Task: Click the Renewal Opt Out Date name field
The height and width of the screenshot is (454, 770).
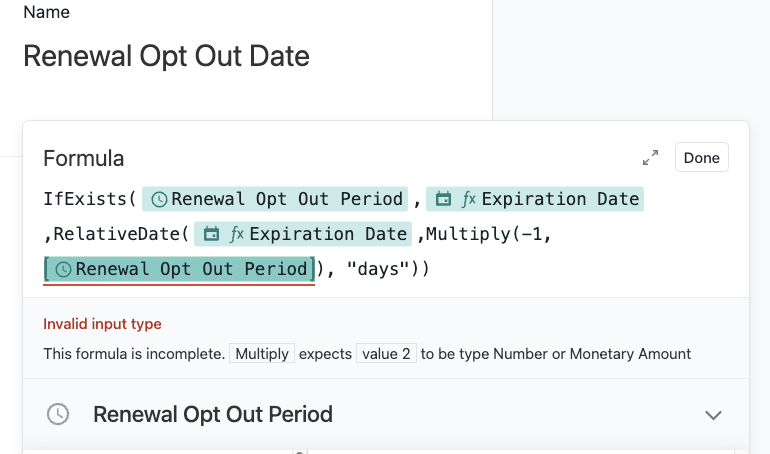Action: (x=166, y=56)
